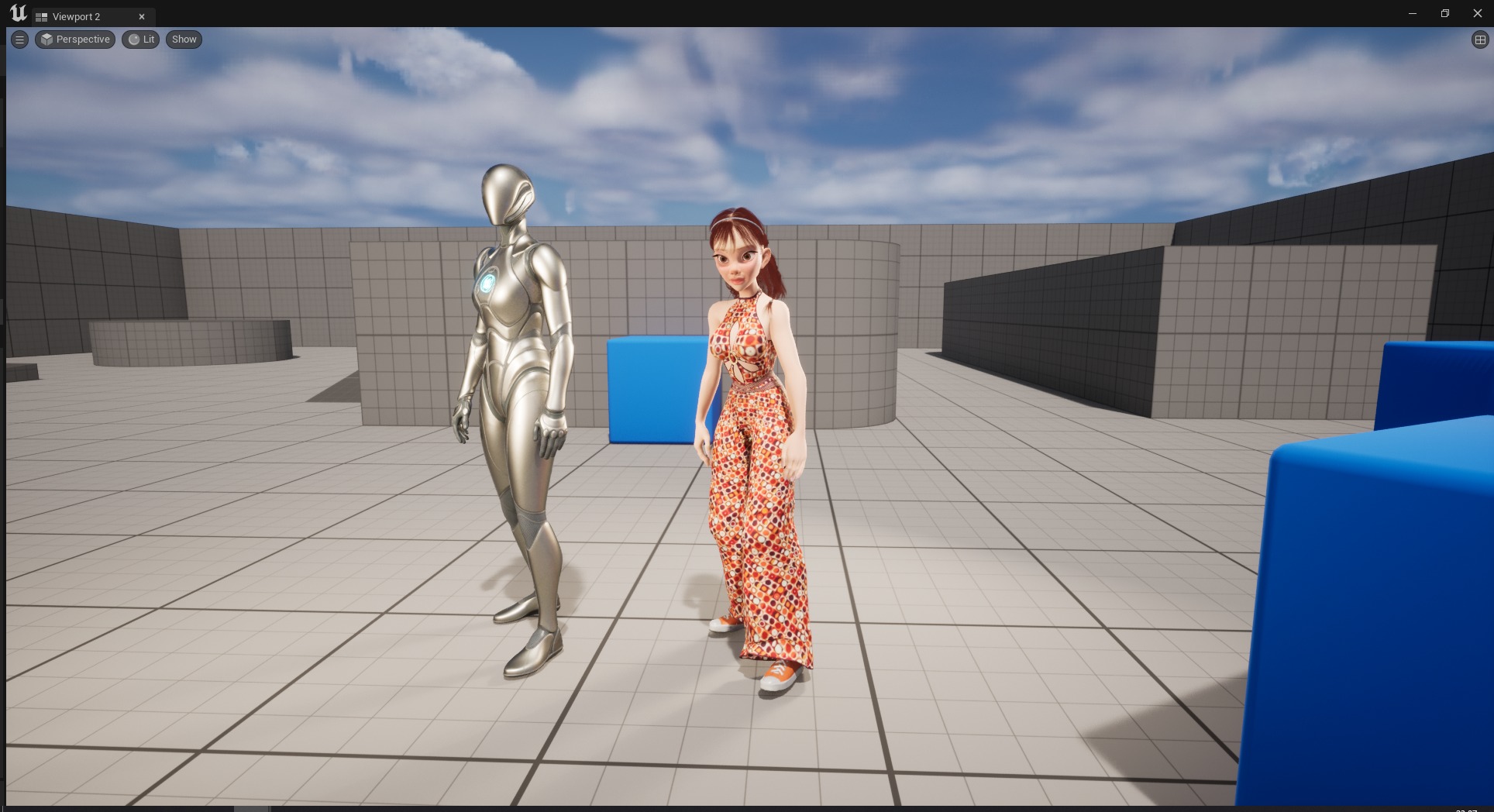
Task: Minimize the Unreal Editor window
Action: click(x=1413, y=13)
